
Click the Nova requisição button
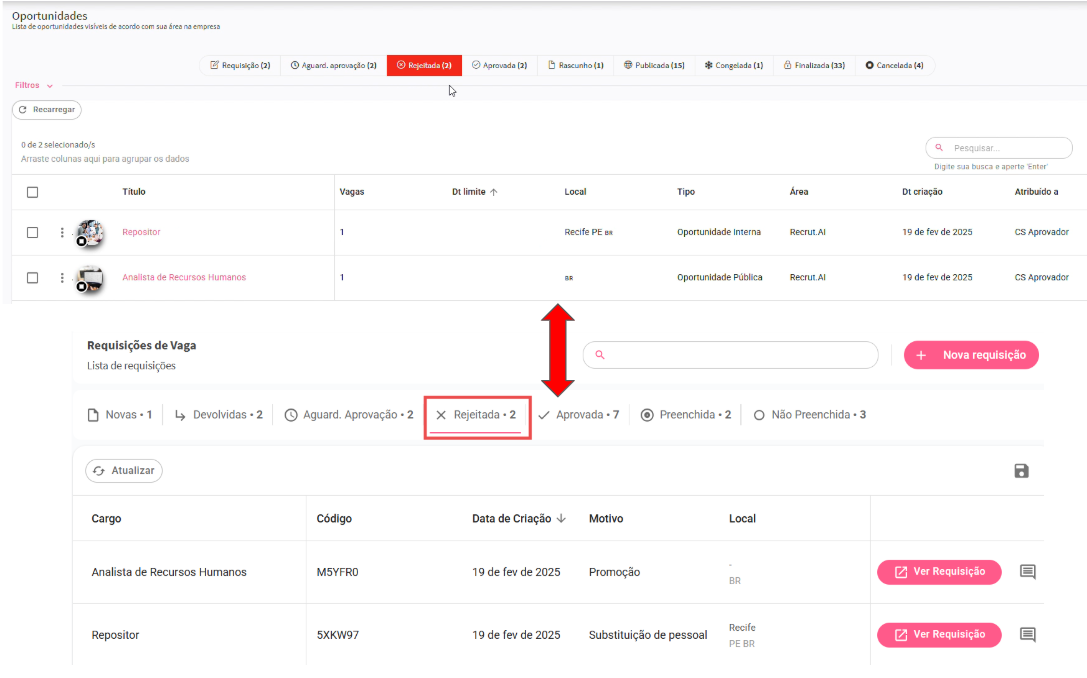click(x=971, y=355)
